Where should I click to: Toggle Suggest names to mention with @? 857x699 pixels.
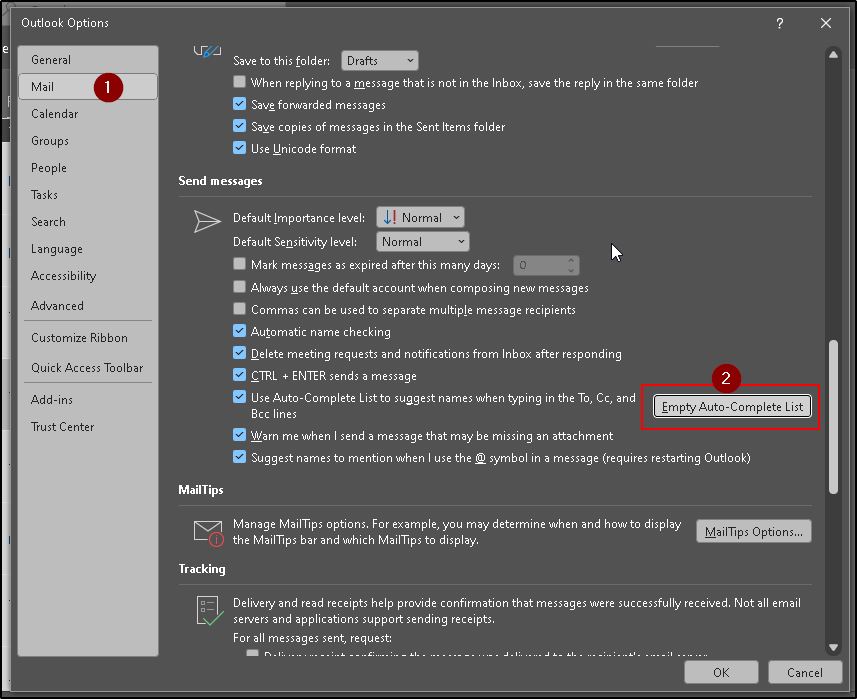click(x=239, y=457)
